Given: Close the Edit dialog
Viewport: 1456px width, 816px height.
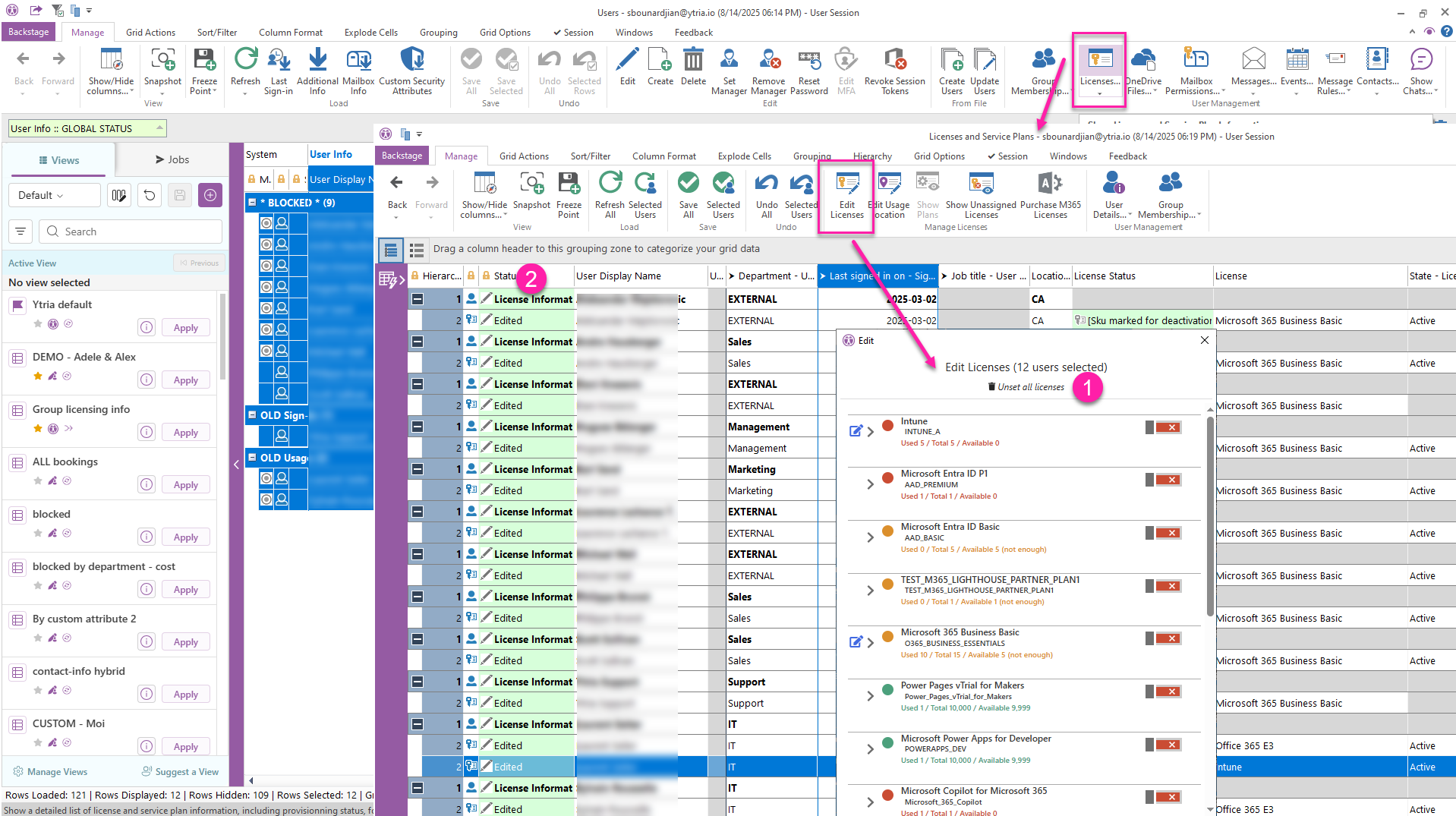Looking at the screenshot, I should coord(1204,340).
